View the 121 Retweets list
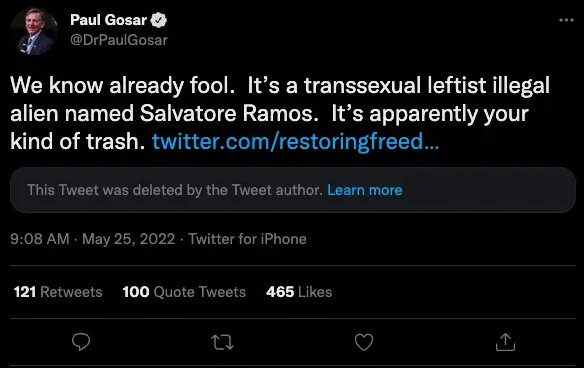 pos(58,292)
